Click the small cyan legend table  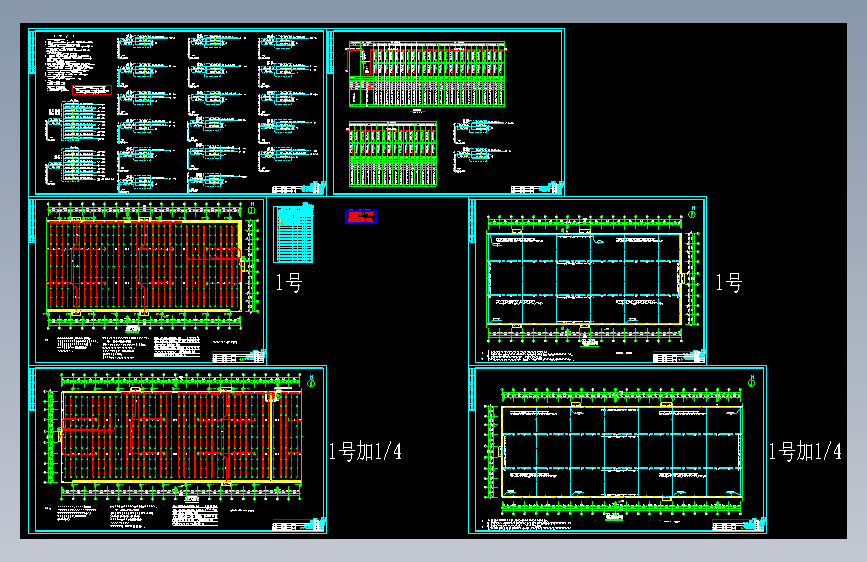pyautogui.click(x=294, y=233)
